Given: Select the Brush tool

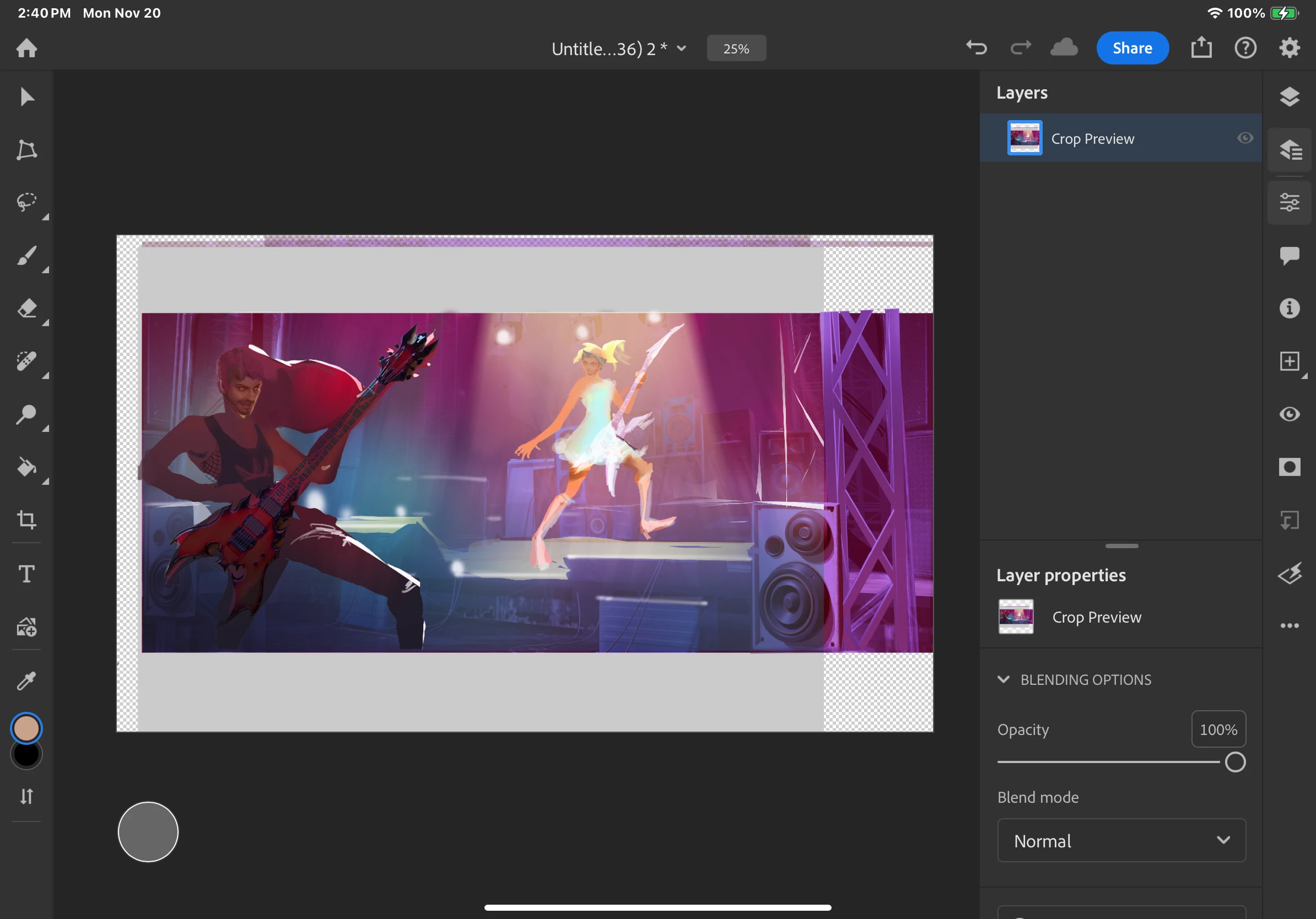Looking at the screenshot, I should [x=26, y=256].
